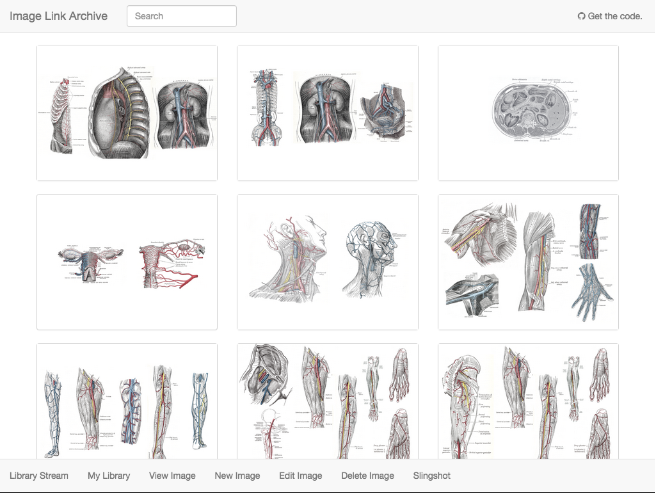Image resolution: width=655 pixels, height=493 pixels.
Task: Click the GitHub icon beside Get the code
Action: (x=581, y=16)
